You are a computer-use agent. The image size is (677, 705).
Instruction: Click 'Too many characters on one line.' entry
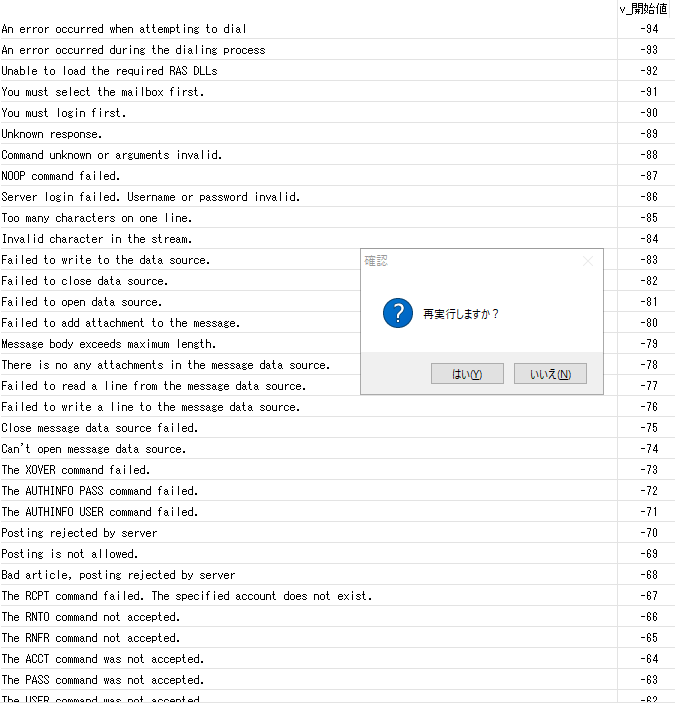(x=97, y=218)
